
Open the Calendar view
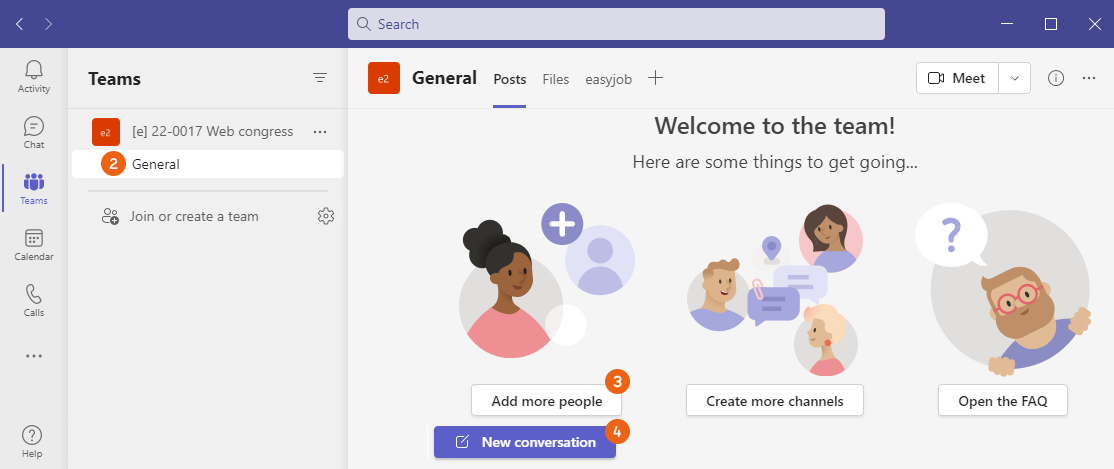[34, 244]
